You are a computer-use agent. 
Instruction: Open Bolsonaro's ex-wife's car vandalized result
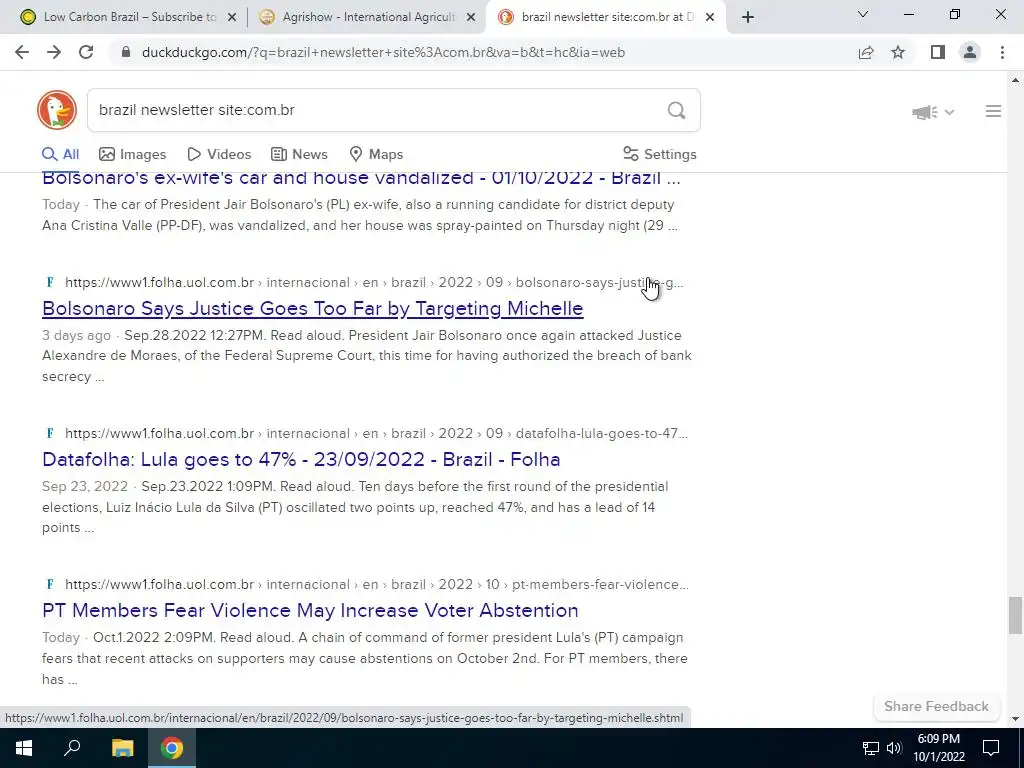coord(361,178)
